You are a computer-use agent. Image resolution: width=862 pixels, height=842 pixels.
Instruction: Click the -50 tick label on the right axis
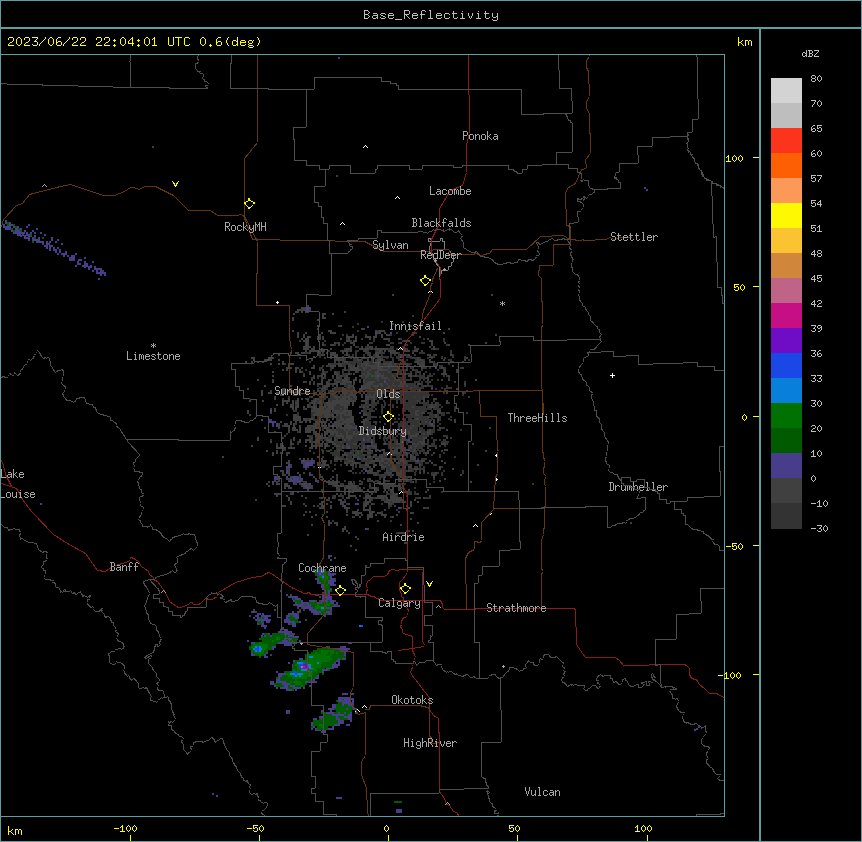[x=734, y=546]
